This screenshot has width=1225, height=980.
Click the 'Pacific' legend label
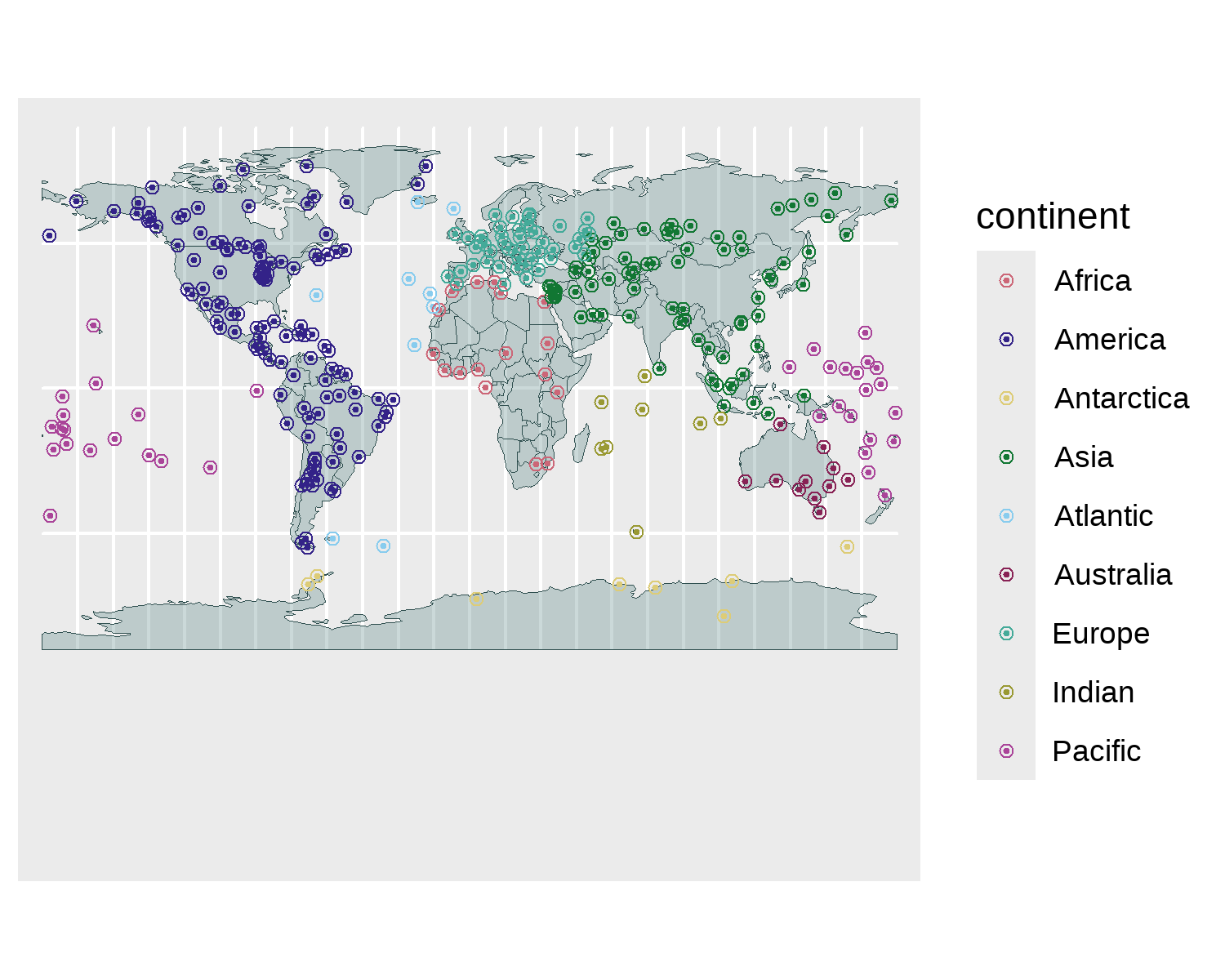(x=1096, y=751)
